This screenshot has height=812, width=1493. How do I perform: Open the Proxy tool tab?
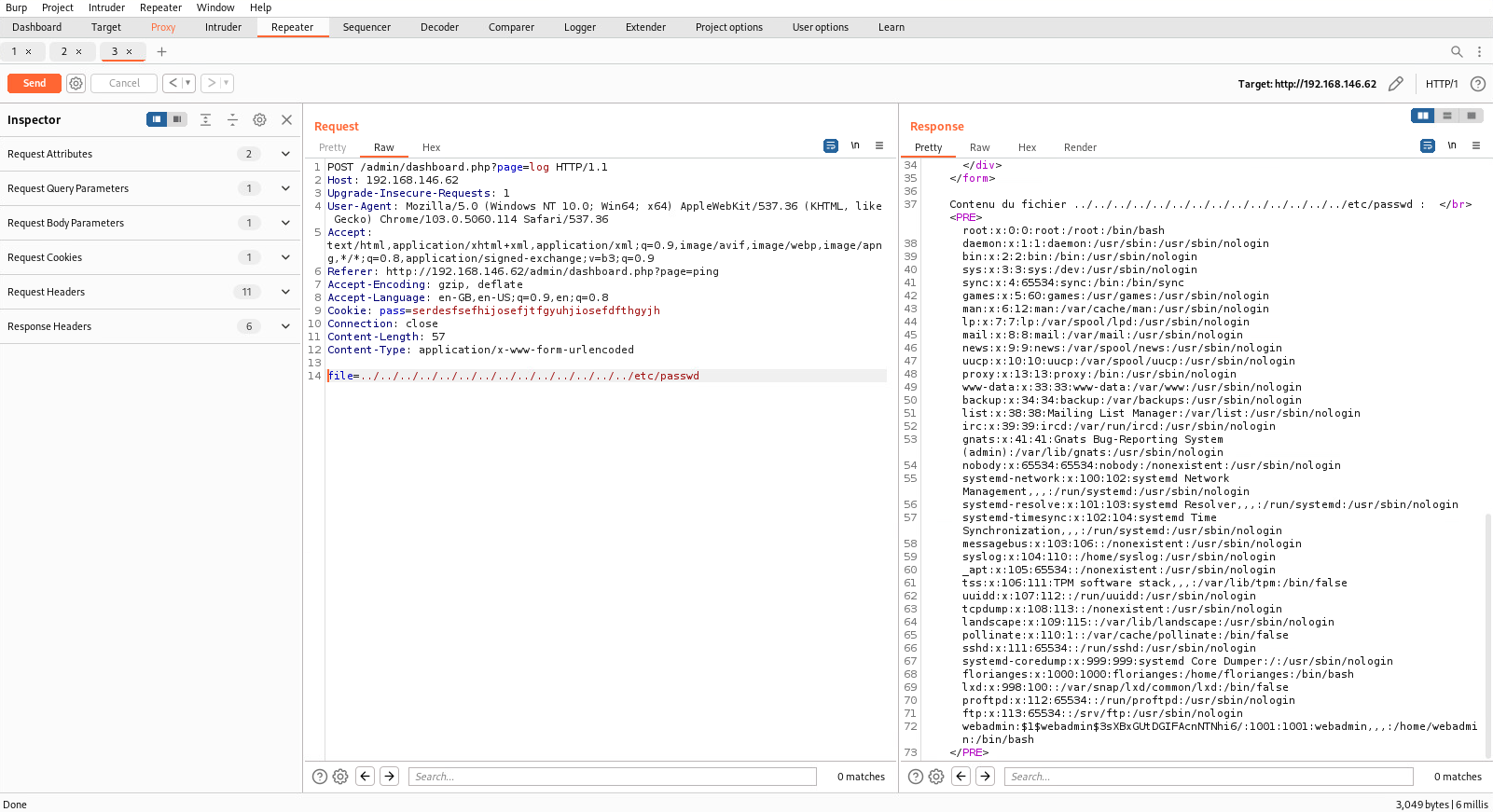[x=163, y=27]
